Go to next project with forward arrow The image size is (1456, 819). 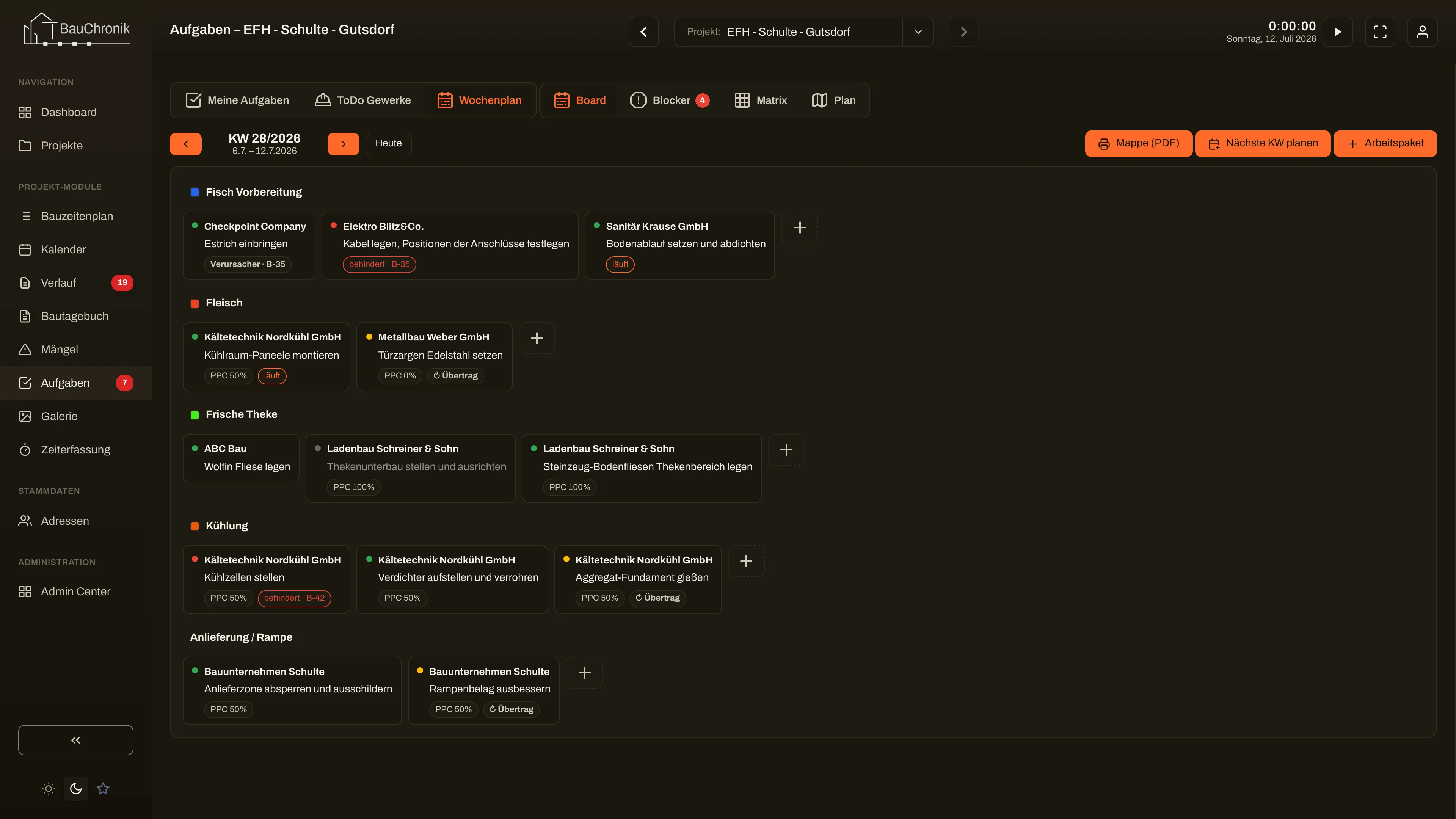click(964, 31)
